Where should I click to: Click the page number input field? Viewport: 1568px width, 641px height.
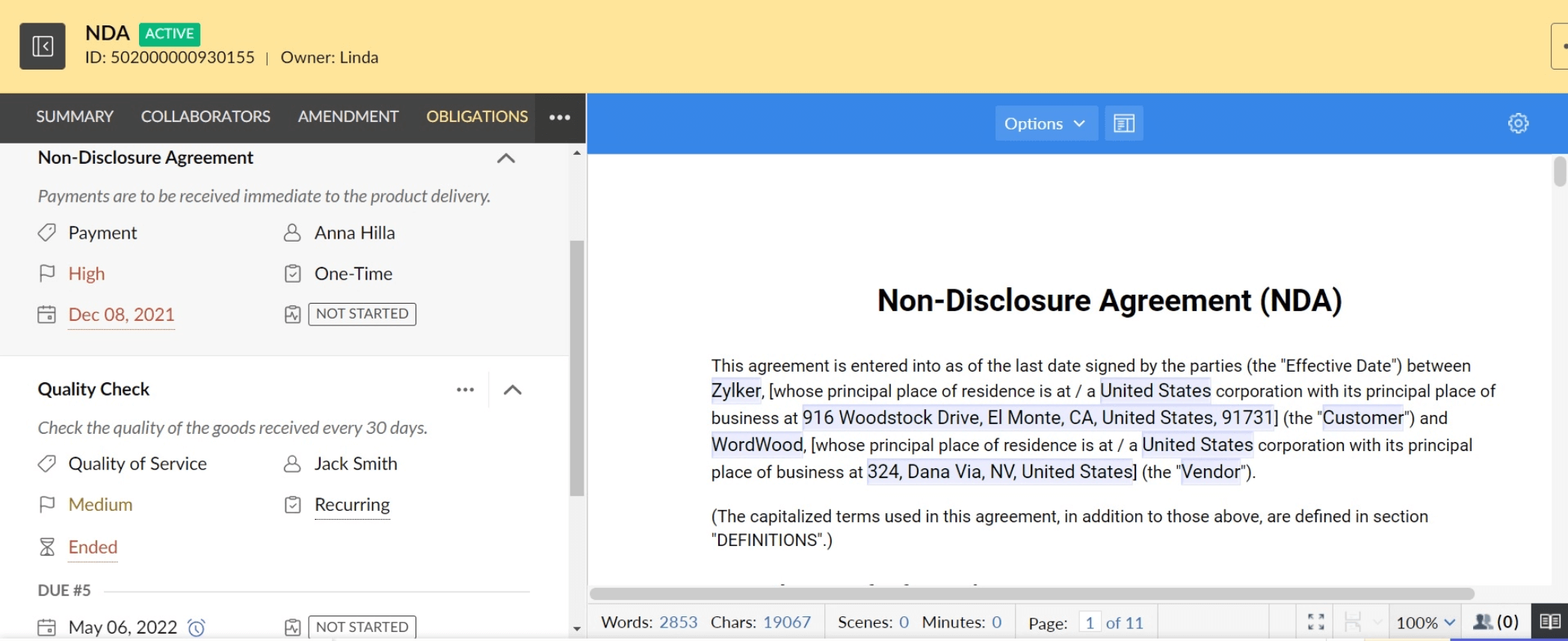tap(1089, 622)
